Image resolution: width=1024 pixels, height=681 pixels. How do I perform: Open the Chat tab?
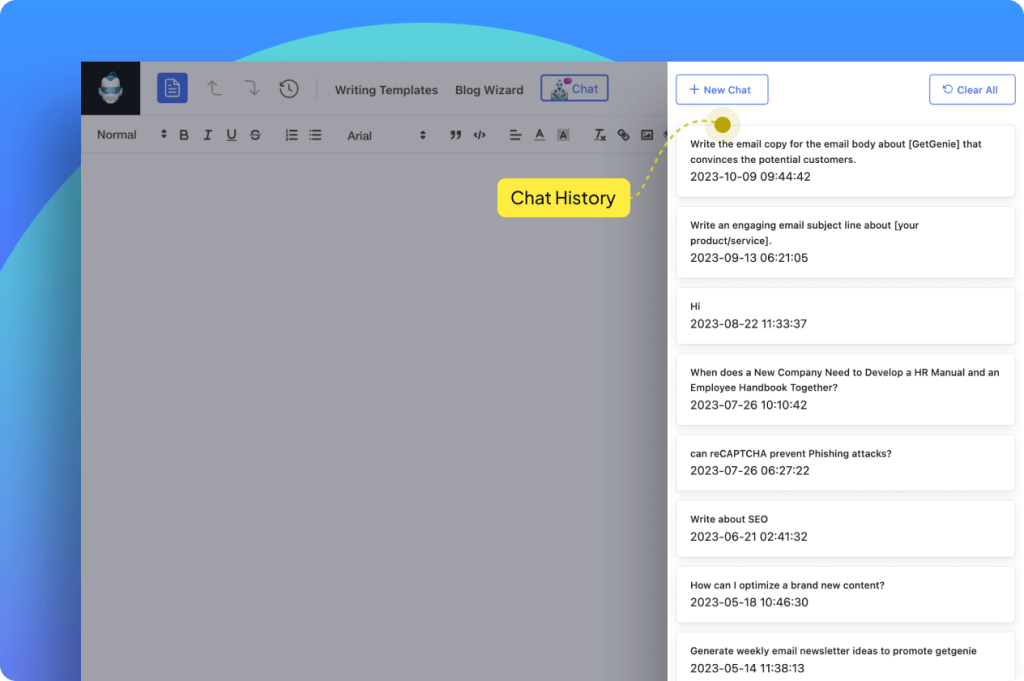click(575, 88)
